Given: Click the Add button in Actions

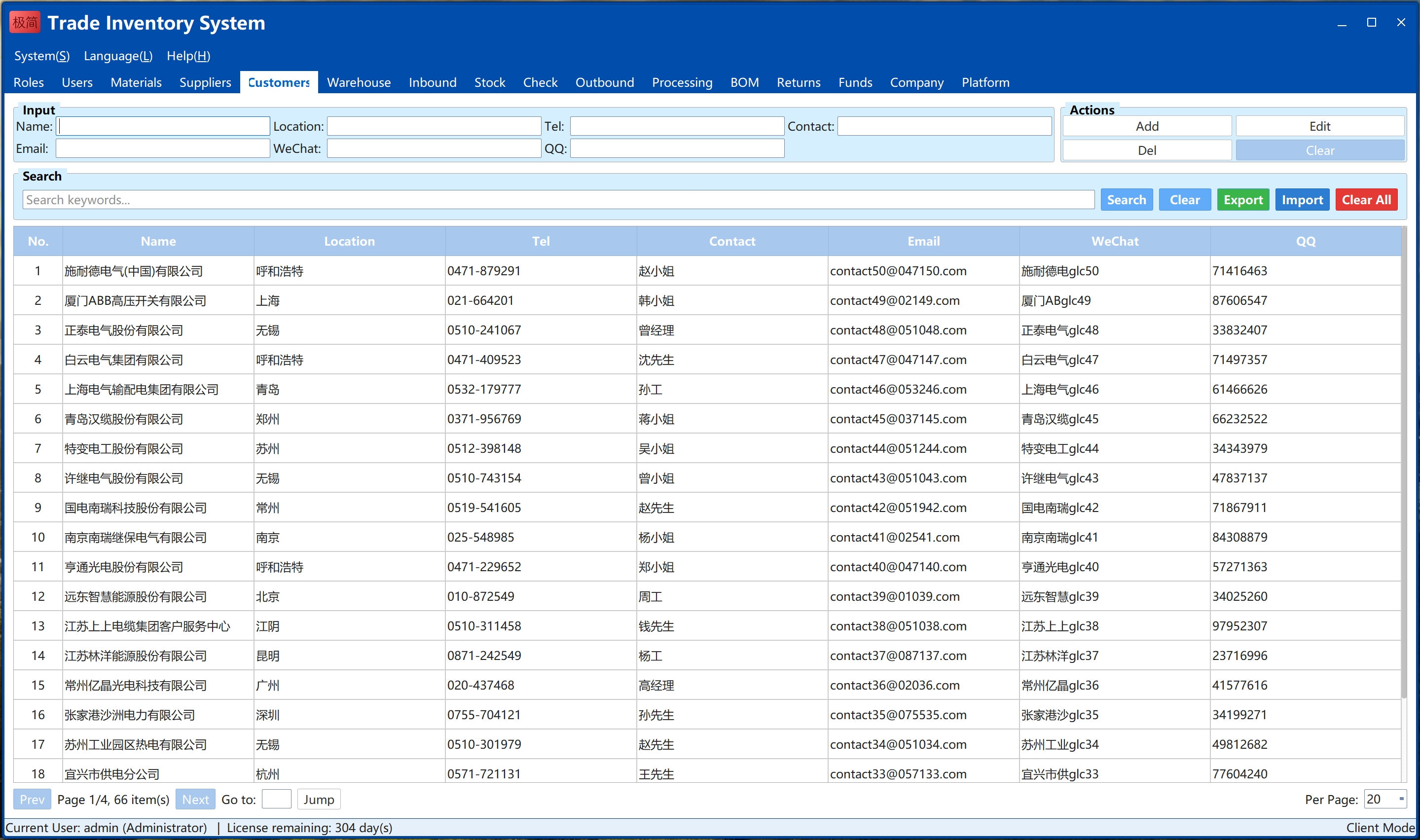Looking at the screenshot, I should [1147, 126].
